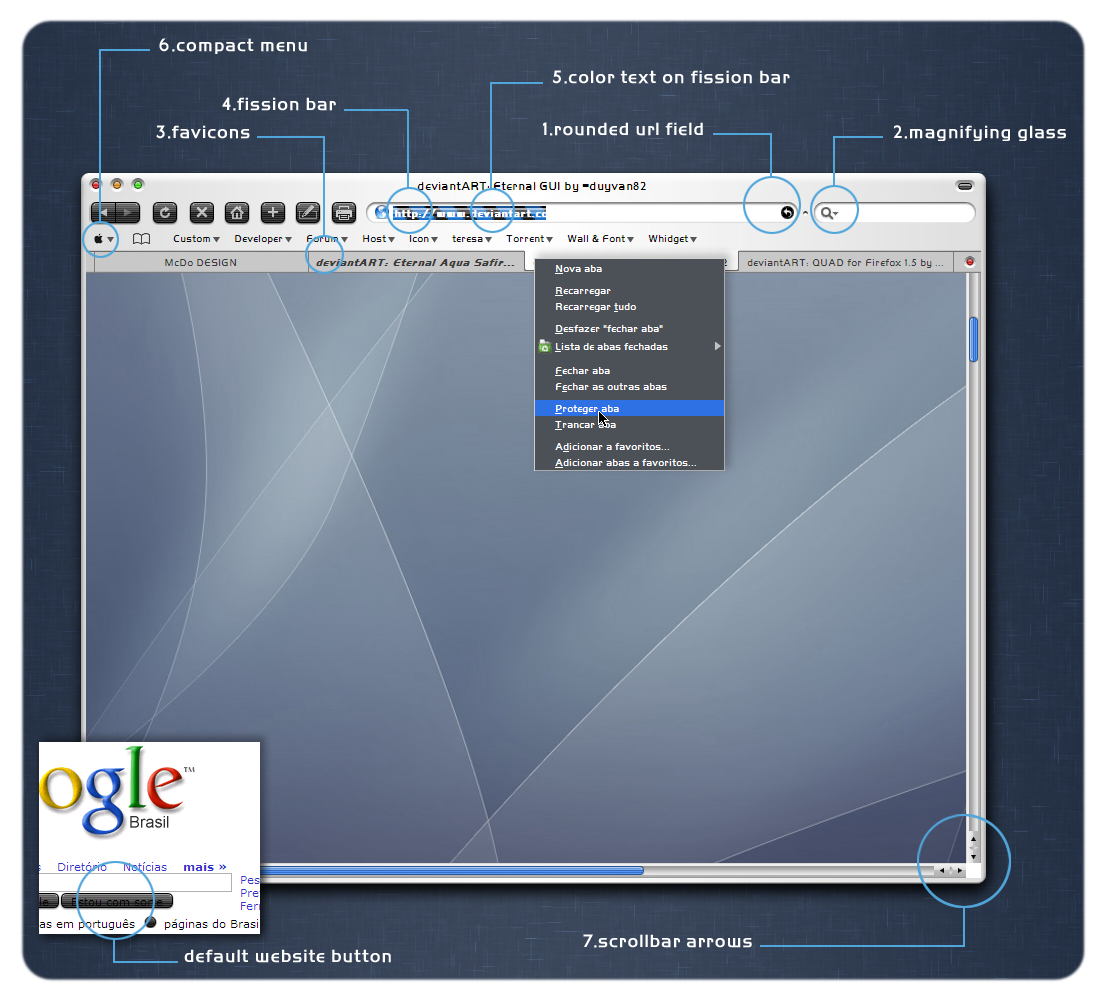The height and width of the screenshot is (990, 1110).
Task: Click the vertical scrollbar thumb
Action: [x=973, y=338]
